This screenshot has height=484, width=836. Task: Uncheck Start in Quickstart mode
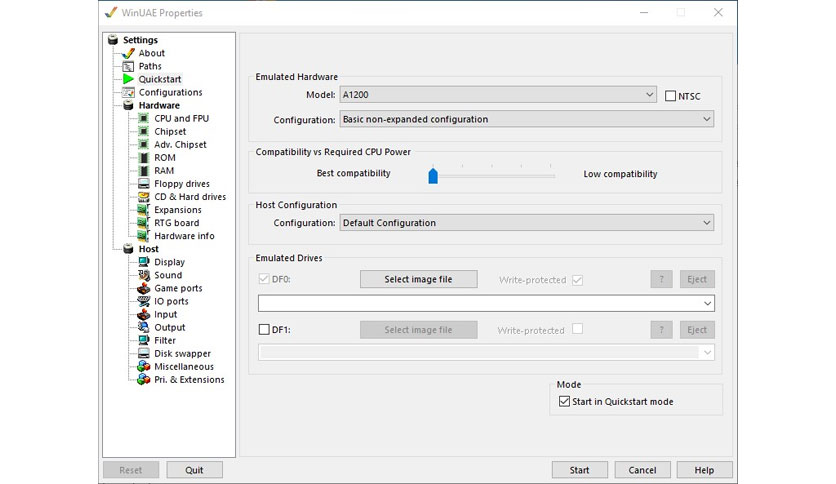tap(564, 401)
